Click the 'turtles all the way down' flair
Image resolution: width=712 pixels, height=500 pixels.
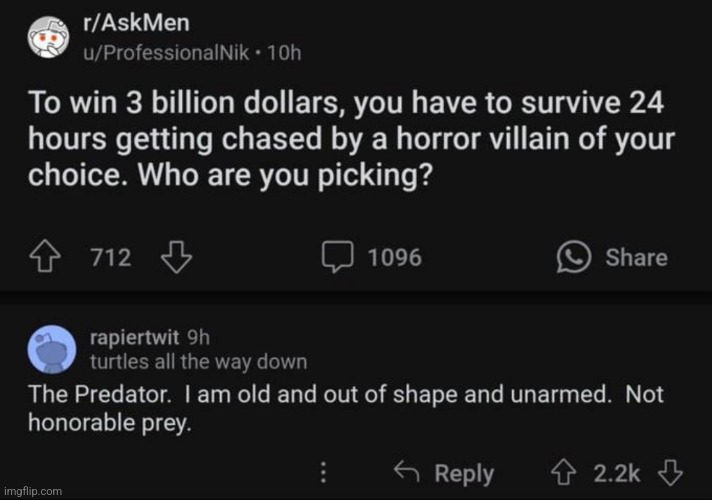point(198,362)
